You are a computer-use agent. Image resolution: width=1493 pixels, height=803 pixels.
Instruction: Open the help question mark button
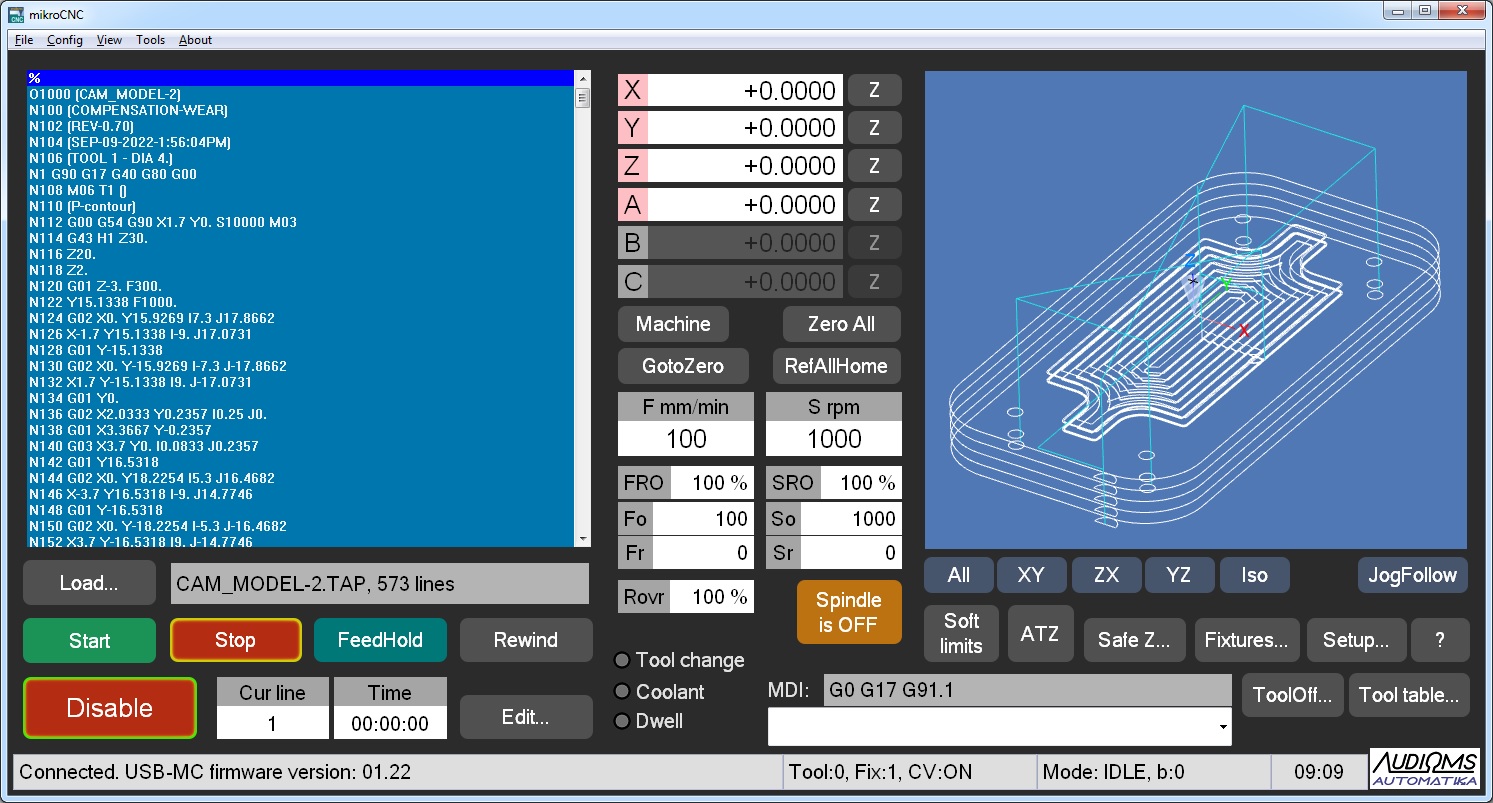(1439, 641)
